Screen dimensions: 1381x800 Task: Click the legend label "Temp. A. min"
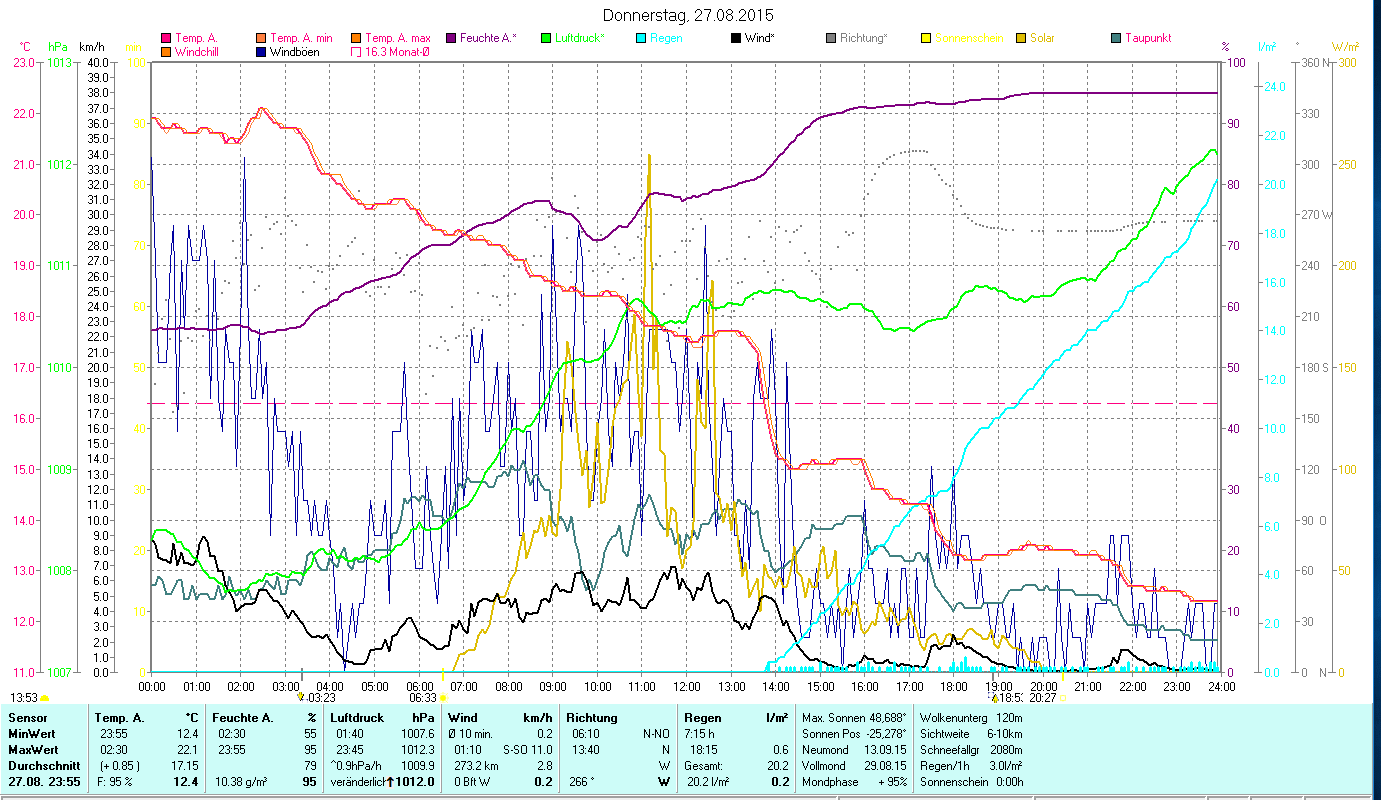pos(303,38)
